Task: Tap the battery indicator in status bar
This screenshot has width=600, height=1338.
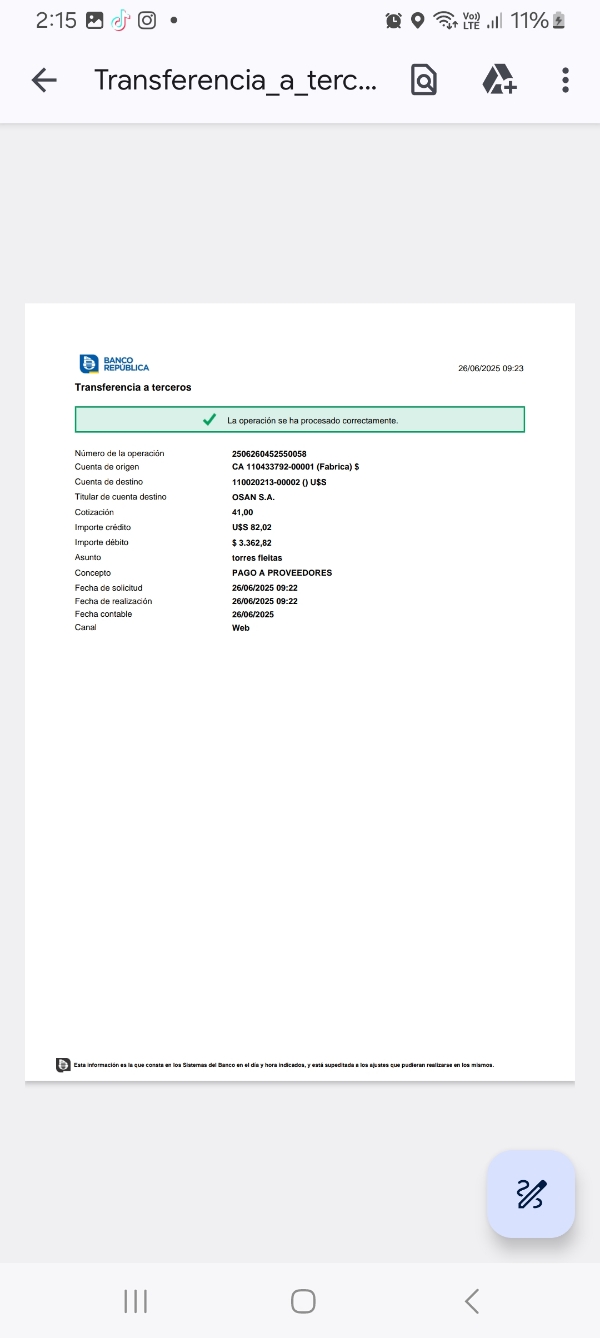Action: point(559,20)
